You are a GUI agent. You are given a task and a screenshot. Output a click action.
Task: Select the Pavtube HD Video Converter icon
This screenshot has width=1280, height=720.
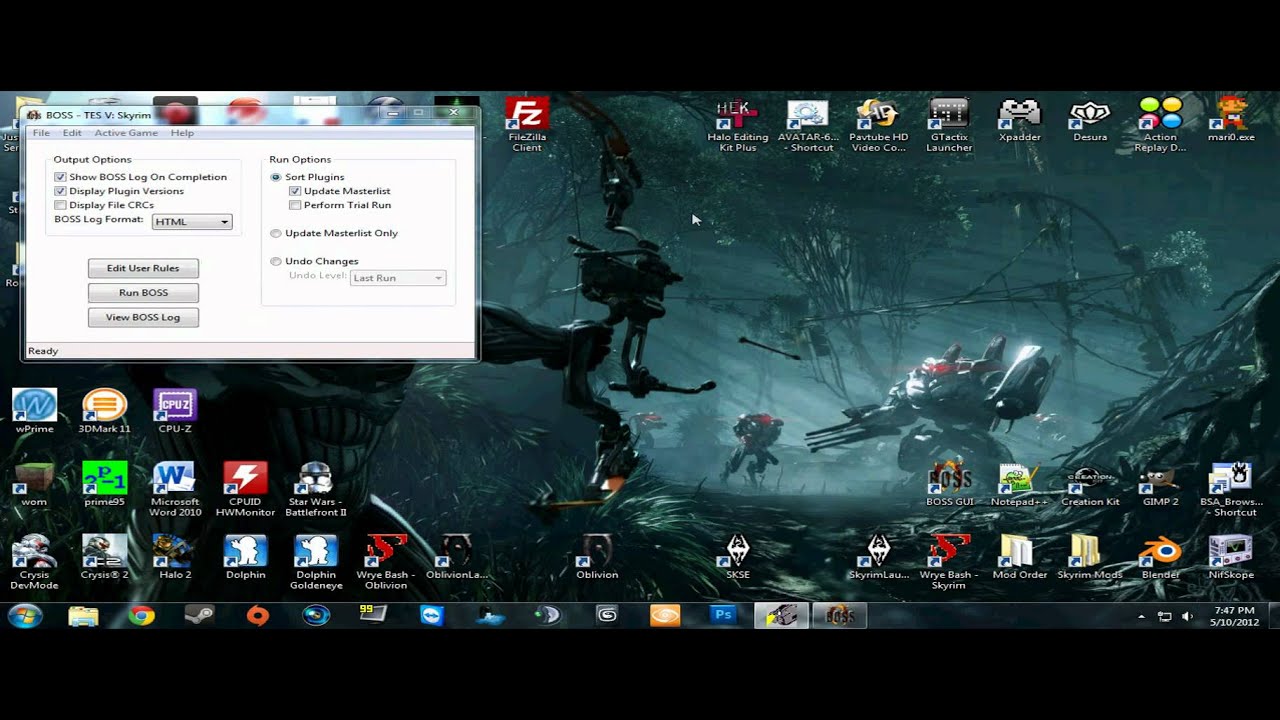coord(878,124)
